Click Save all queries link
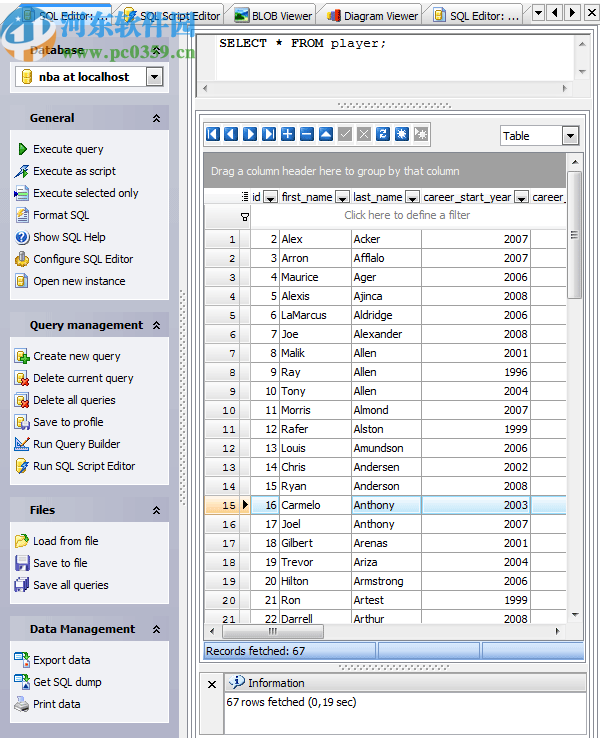This screenshot has height=738, width=602. click(71, 585)
